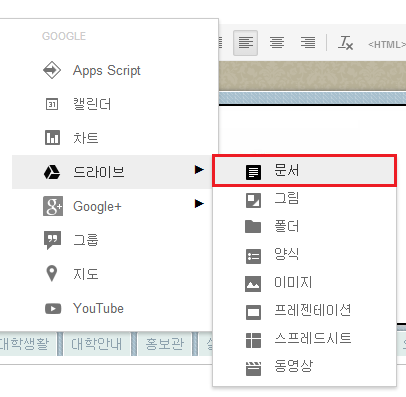The image size is (406, 397).
Task: Click the Apps Script diamond arrow icon
Action: coord(52,70)
